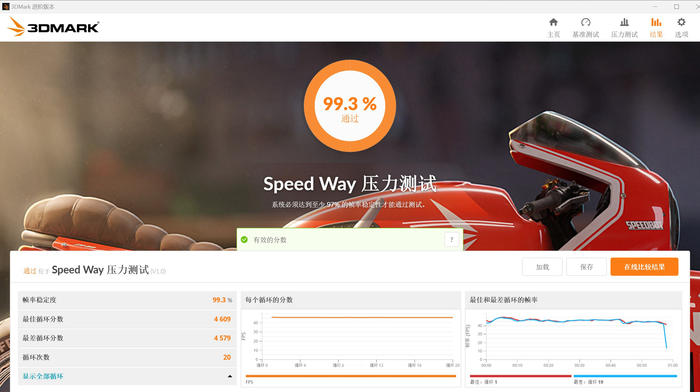Click the orange 在线比较结果 button
The height and width of the screenshot is (392, 700).
(644, 267)
